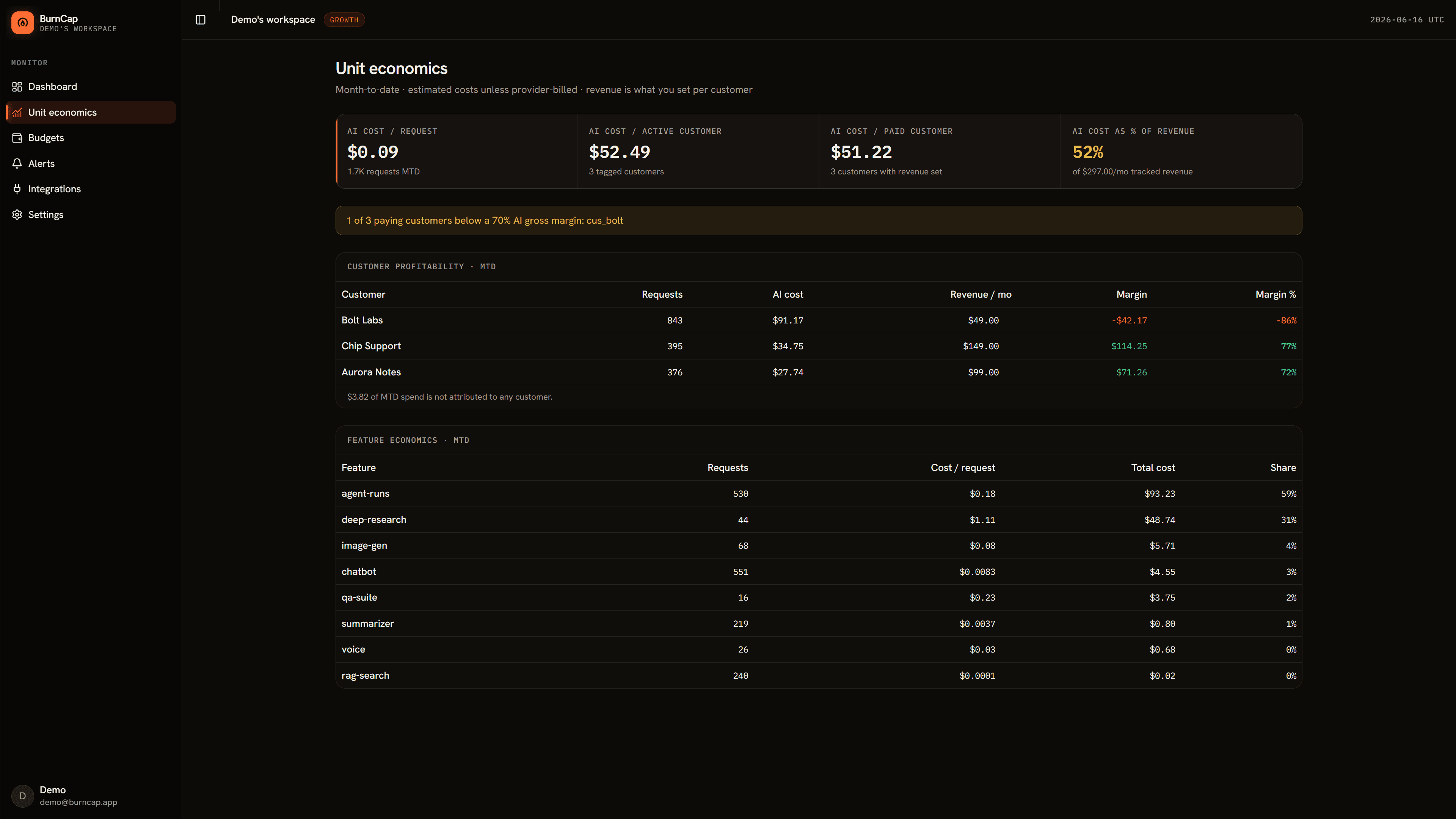Viewport: 1456px width, 819px height.
Task: Click the AI cost / active customer card
Action: (x=698, y=152)
